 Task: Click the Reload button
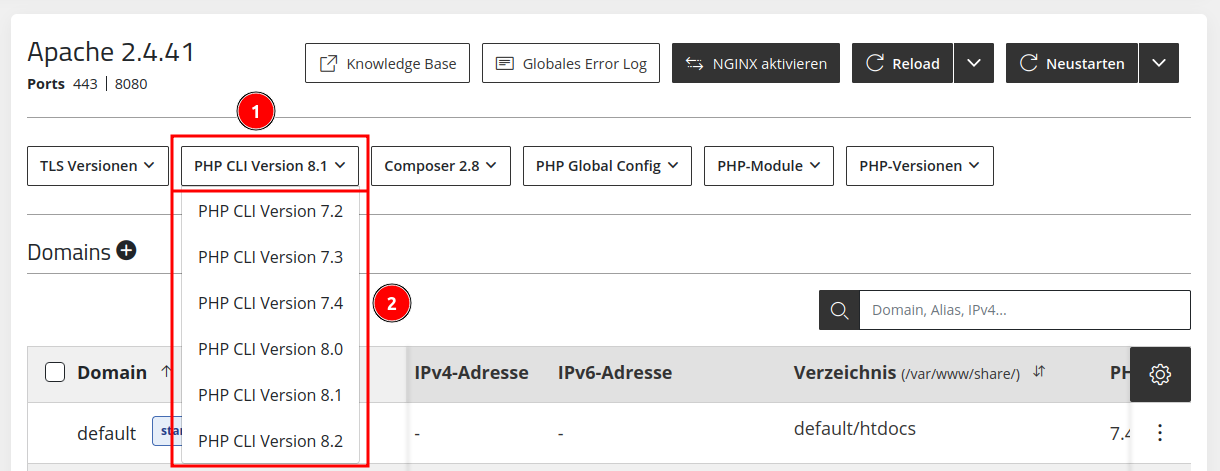(902, 63)
